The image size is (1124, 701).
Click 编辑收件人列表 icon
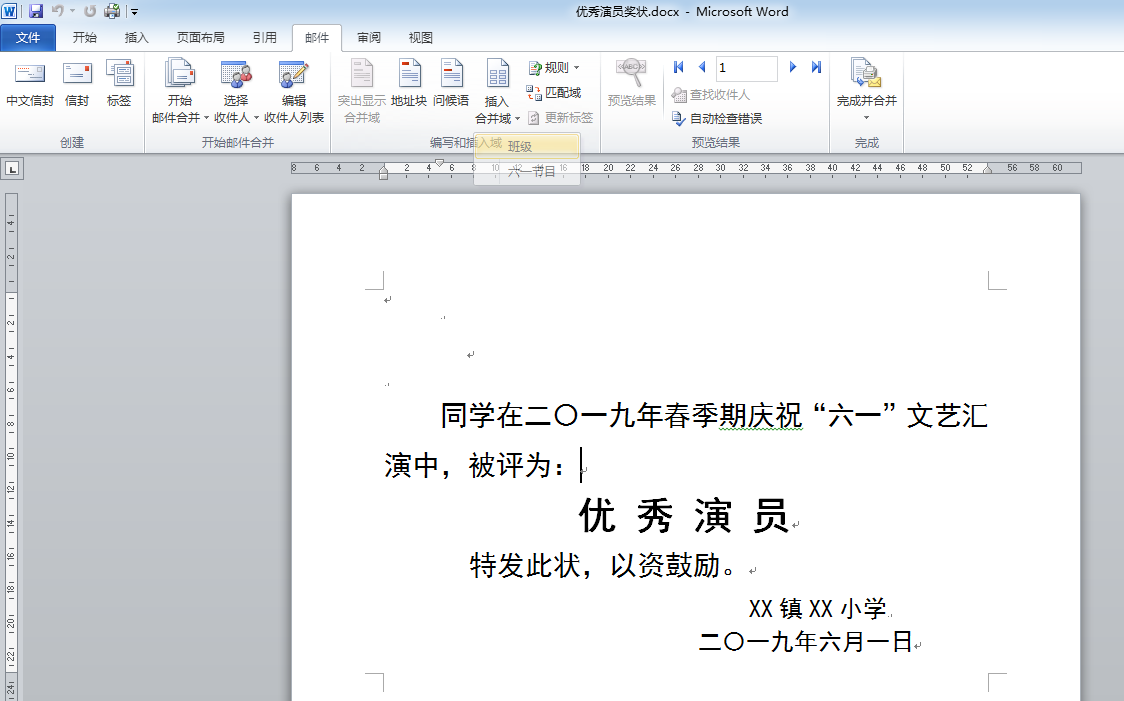294,91
